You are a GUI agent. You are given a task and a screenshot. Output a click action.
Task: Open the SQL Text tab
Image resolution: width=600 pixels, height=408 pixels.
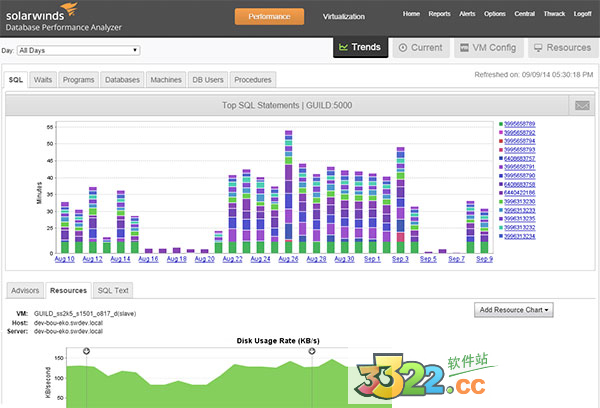[x=113, y=290]
